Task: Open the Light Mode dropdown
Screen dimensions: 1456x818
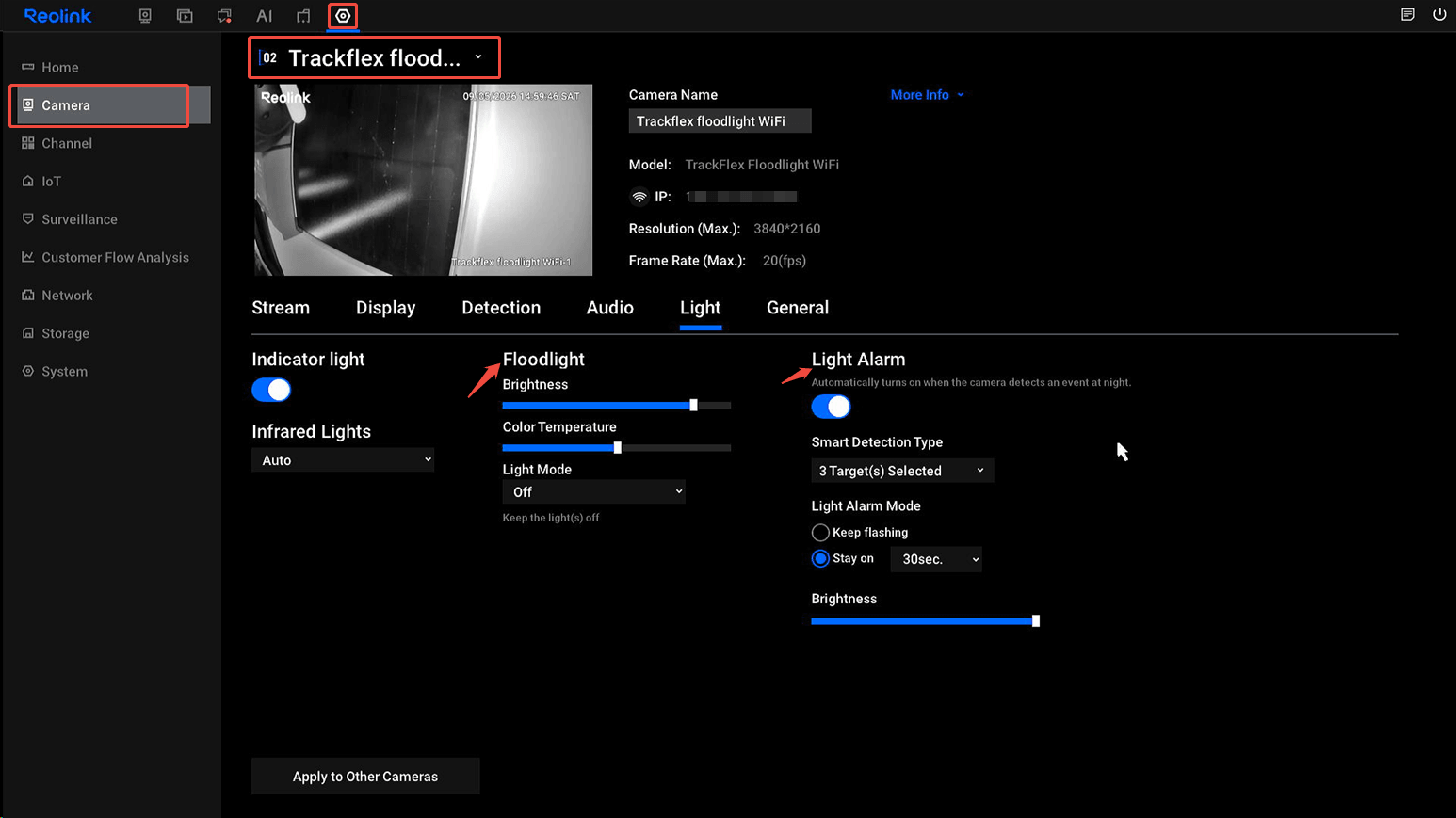Action: [593, 491]
